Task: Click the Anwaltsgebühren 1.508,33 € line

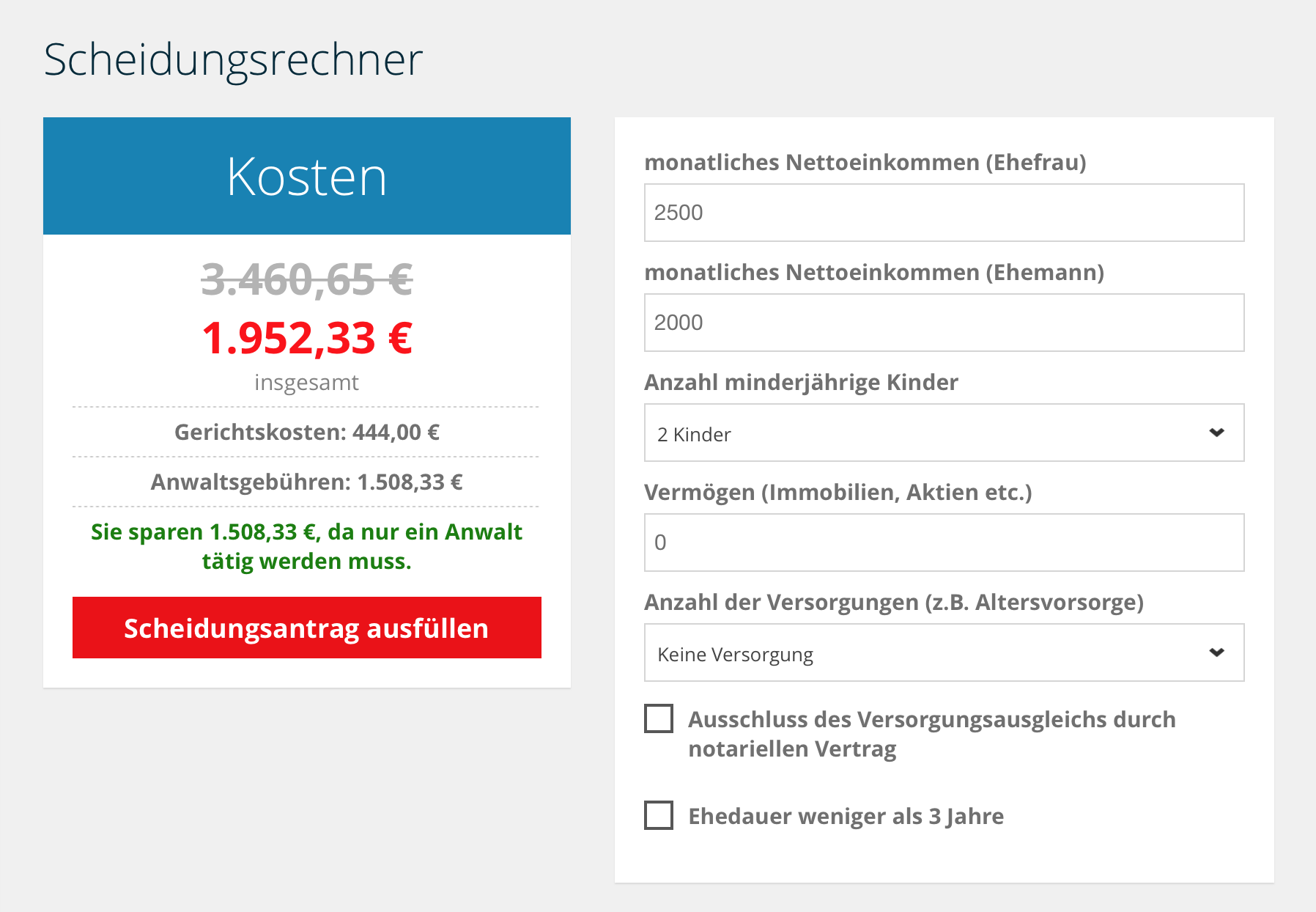Action: pyautogui.click(x=306, y=482)
